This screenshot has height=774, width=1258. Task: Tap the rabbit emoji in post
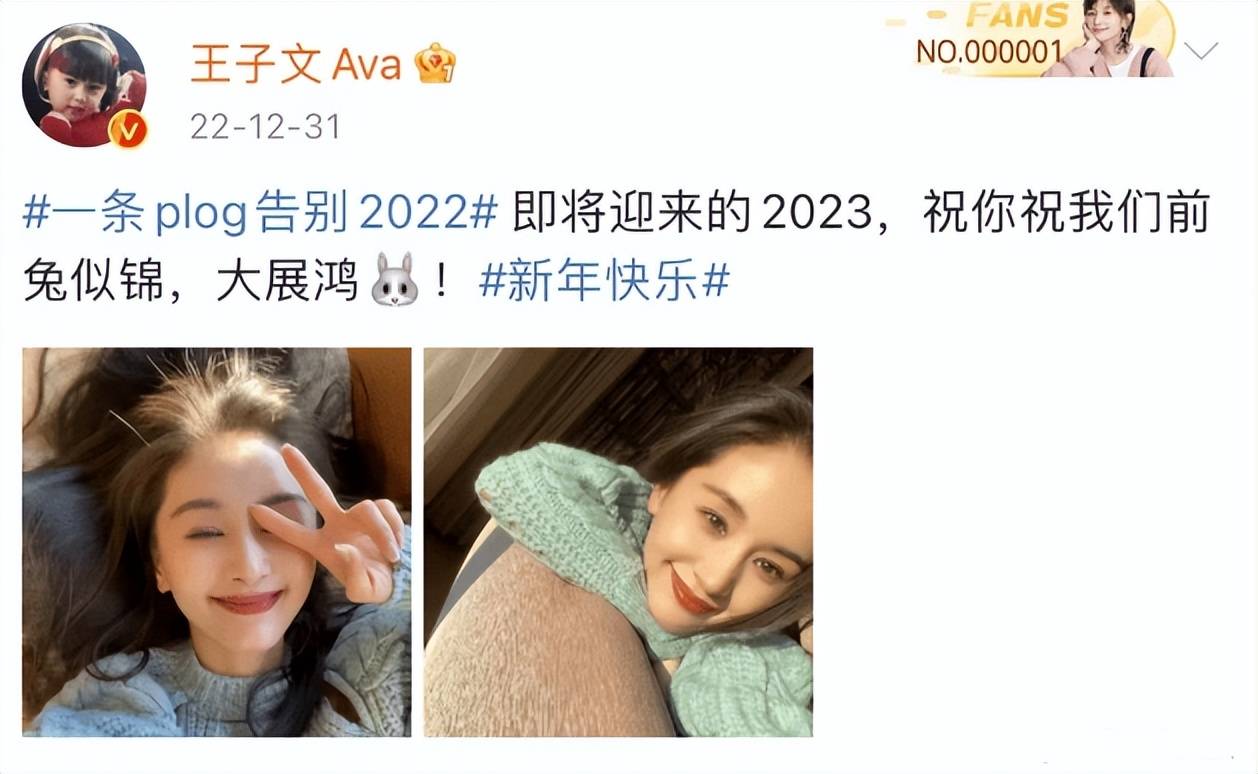[394, 281]
